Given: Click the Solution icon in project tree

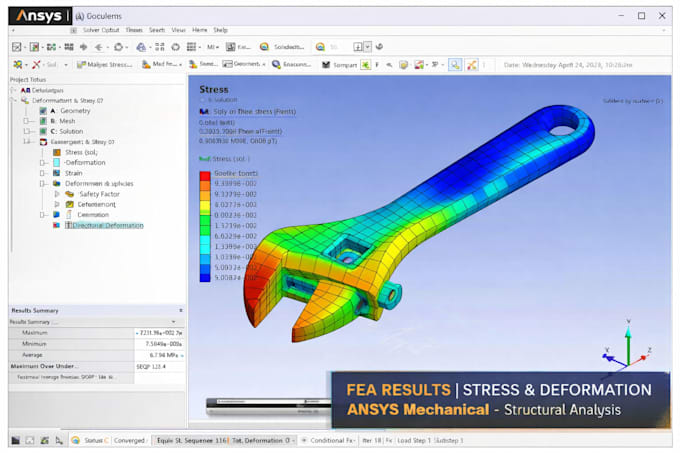Looking at the screenshot, I should click(43, 131).
